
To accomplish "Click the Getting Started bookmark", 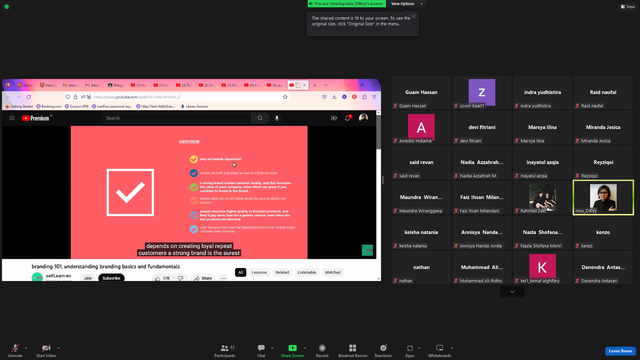I will tap(19, 107).
